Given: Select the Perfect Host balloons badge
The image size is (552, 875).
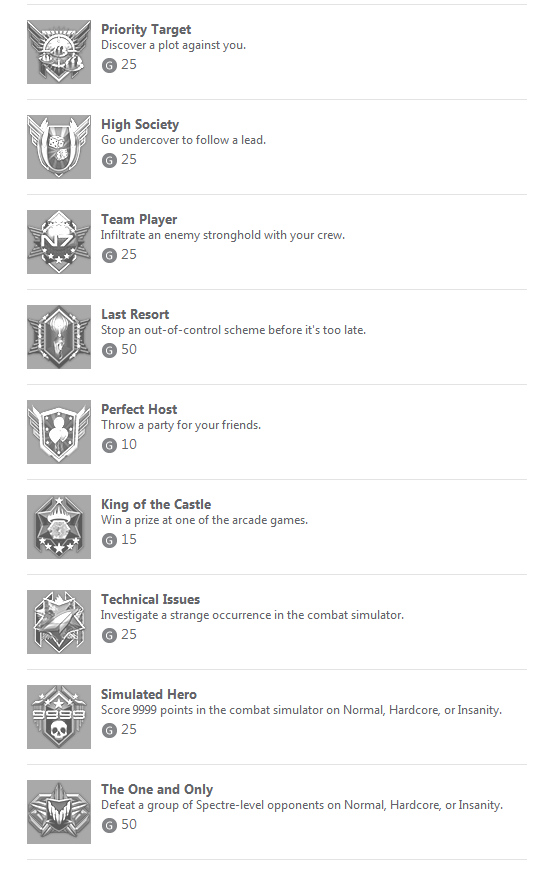Looking at the screenshot, I should click(59, 431).
